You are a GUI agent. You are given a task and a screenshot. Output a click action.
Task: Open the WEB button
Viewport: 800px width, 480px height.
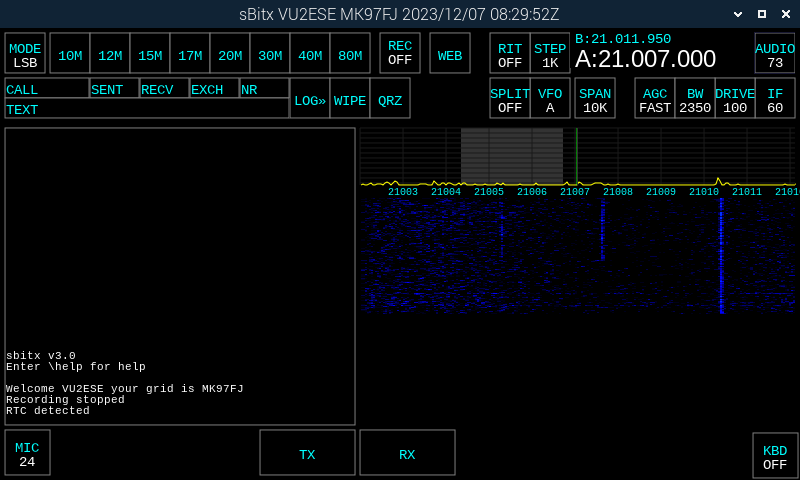pyautogui.click(x=450, y=54)
